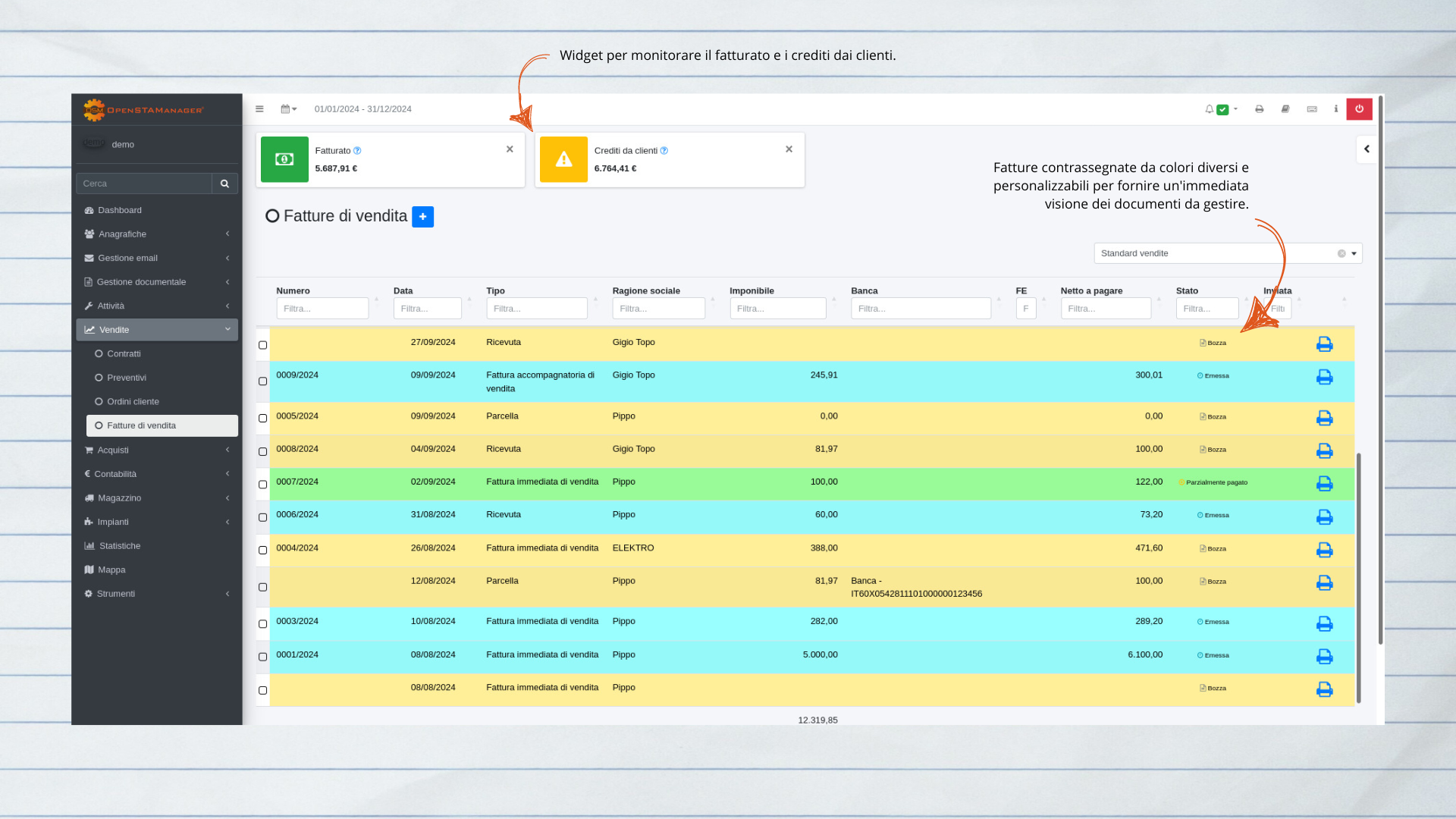Click the vertical page scrollbar

point(1380,372)
